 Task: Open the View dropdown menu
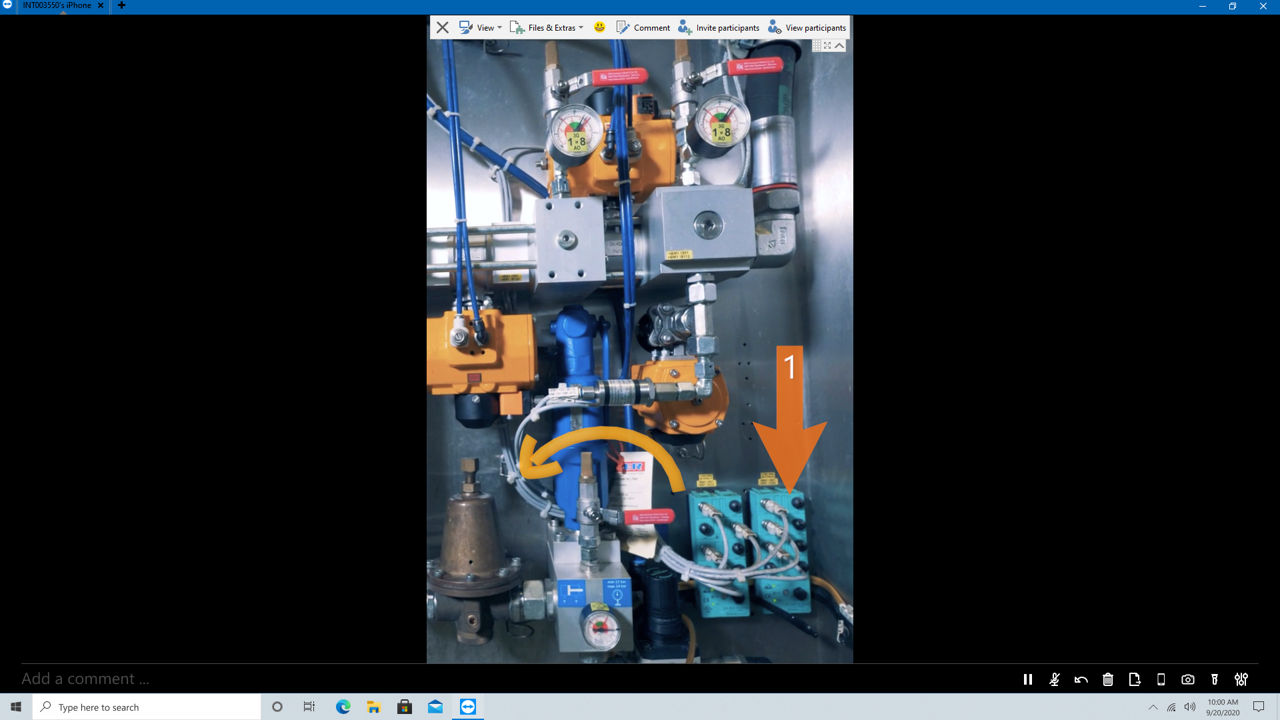[480, 28]
